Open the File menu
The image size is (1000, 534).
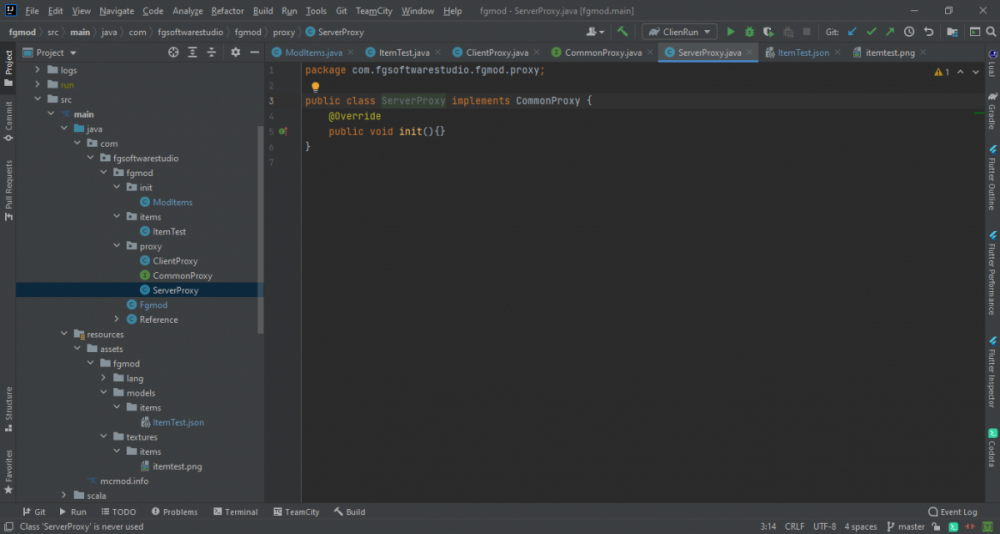pos(32,11)
